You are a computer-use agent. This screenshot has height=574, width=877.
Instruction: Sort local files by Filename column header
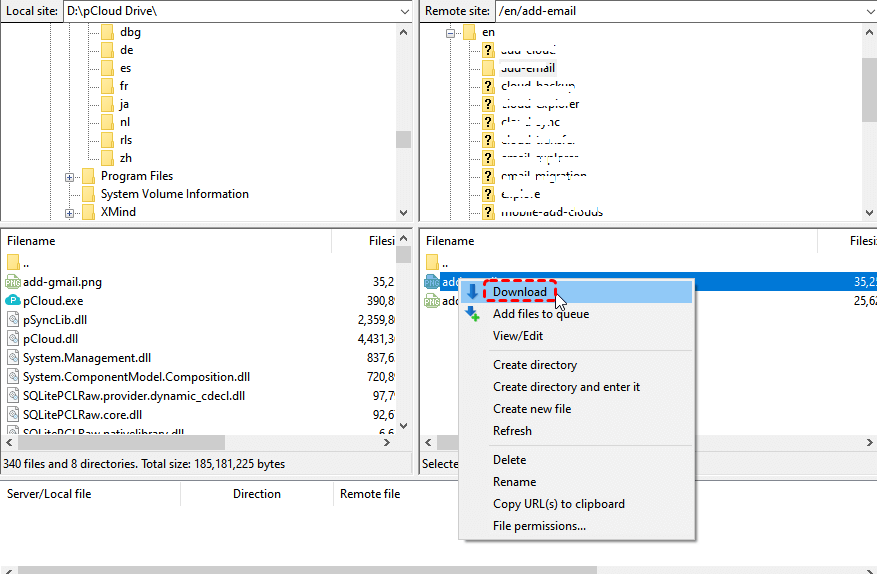pyautogui.click(x=31, y=241)
